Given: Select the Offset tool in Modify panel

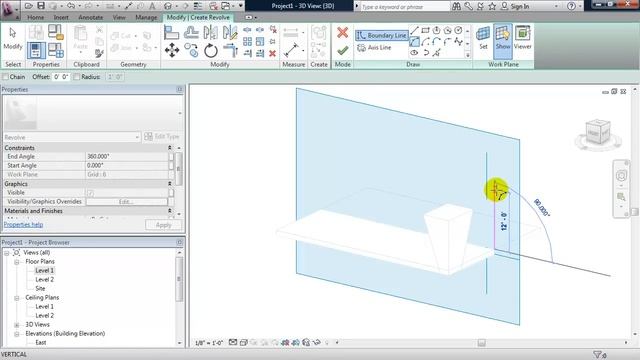Looking at the screenshot, I should [x=191, y=32].
